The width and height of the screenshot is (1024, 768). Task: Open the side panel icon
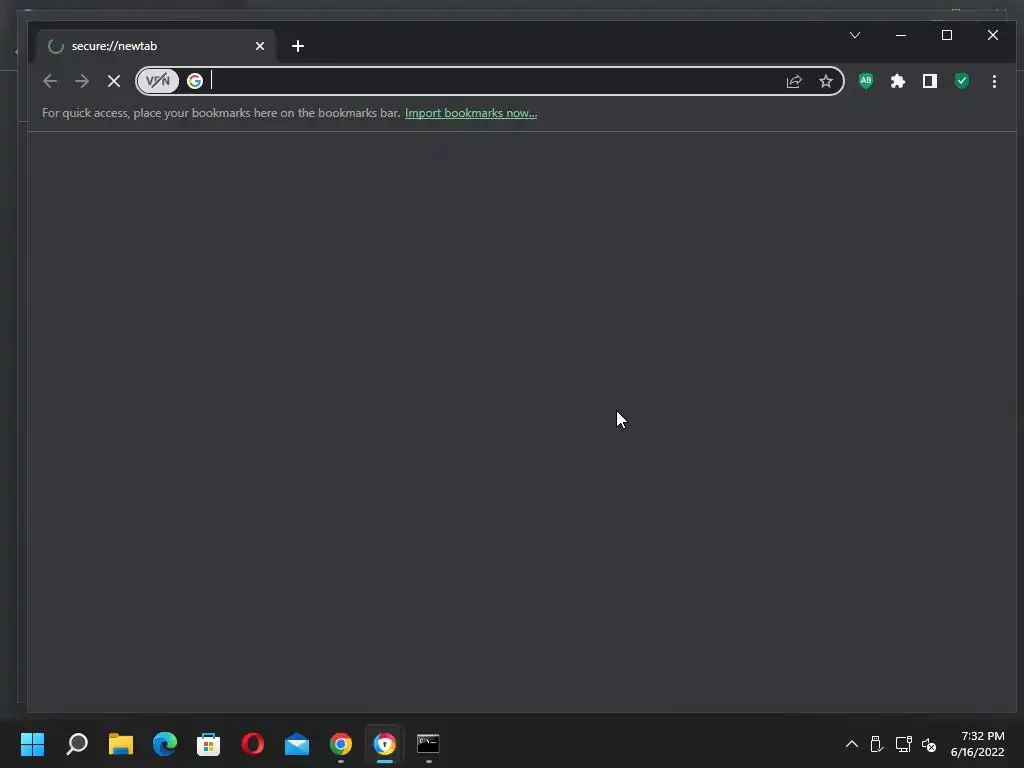(929, 81)
